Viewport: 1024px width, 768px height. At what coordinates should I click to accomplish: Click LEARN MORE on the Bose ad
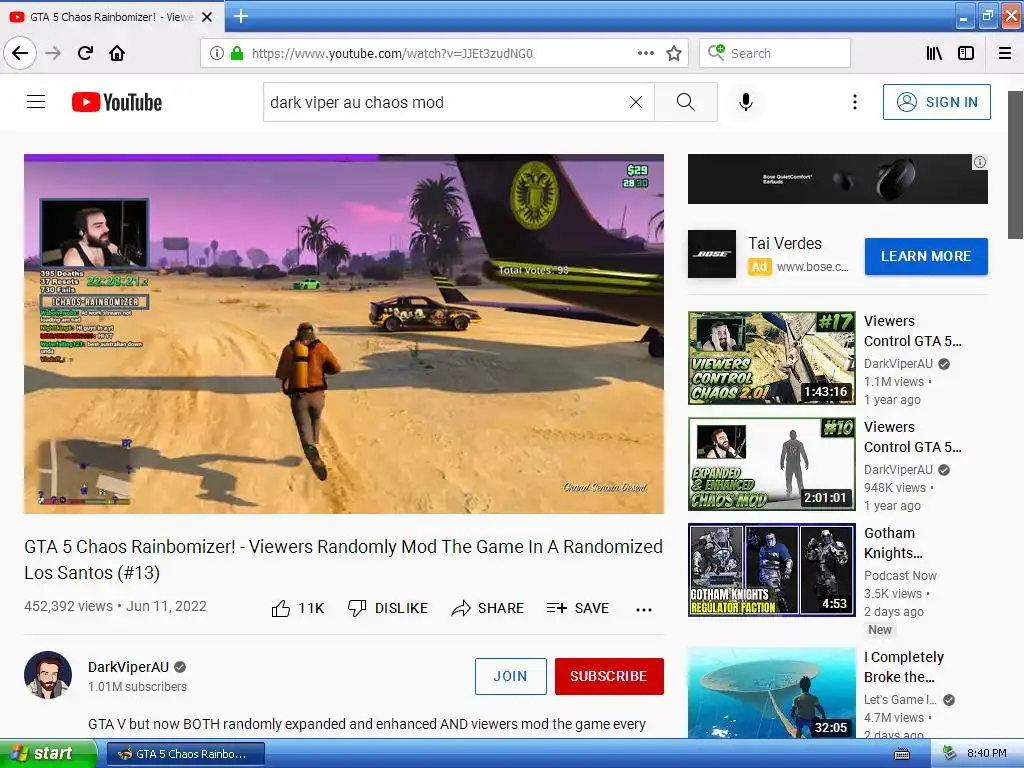click(926, 256)
